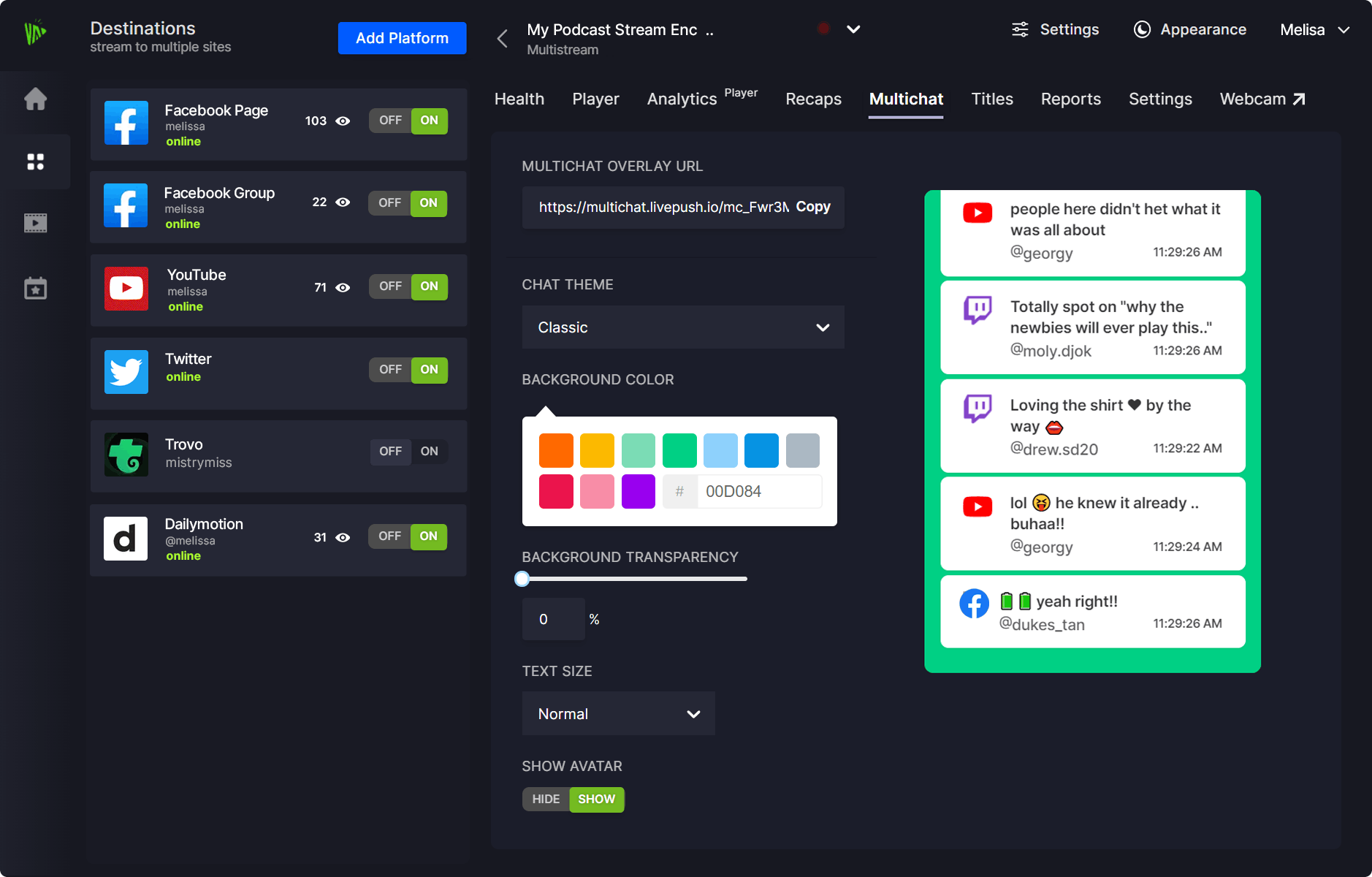The width and height of the screenshot is (1372, 877).
Task: Copy the multichat overlay URL
Action: coord(812,207)
